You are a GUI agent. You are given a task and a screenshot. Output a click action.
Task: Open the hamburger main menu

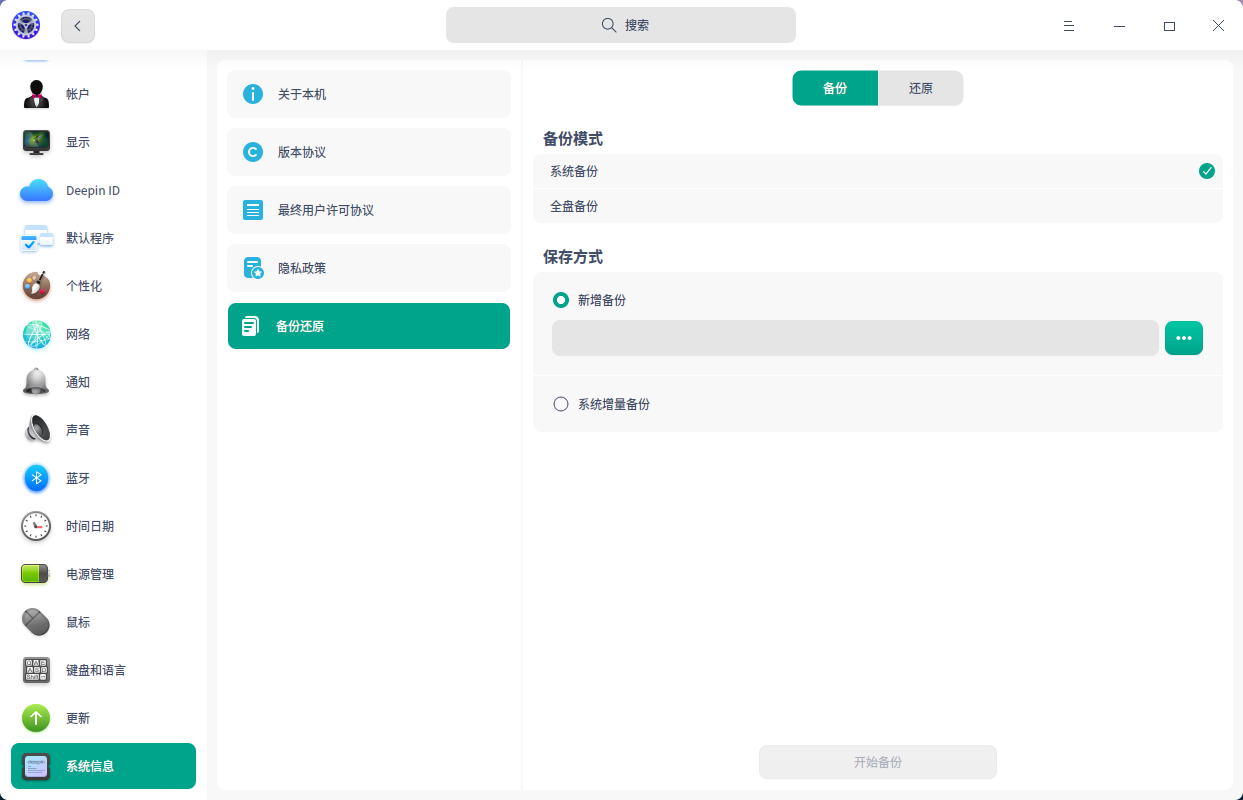point(1069,26)
